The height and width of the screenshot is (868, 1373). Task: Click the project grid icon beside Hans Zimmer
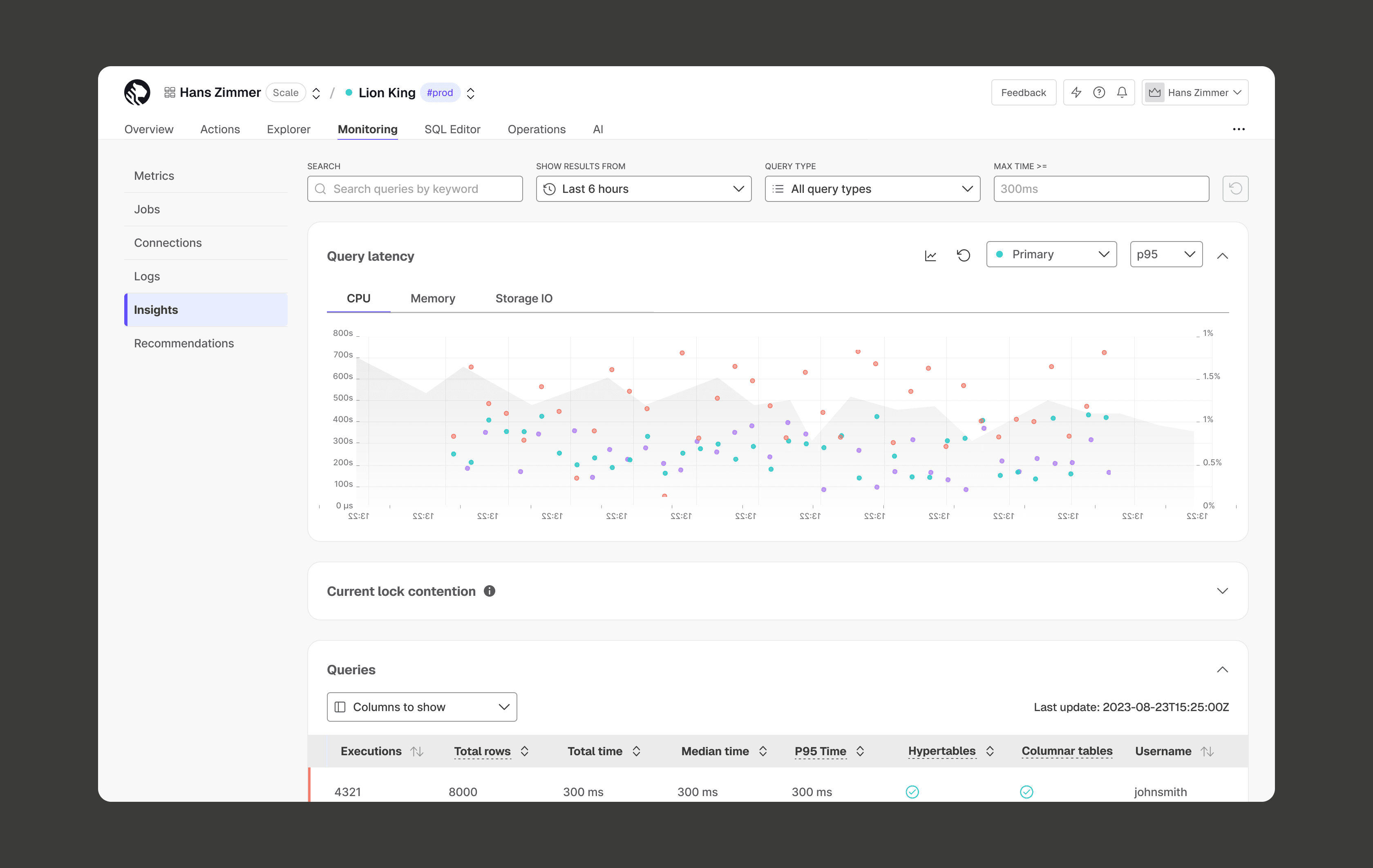(x=169, y=92)
